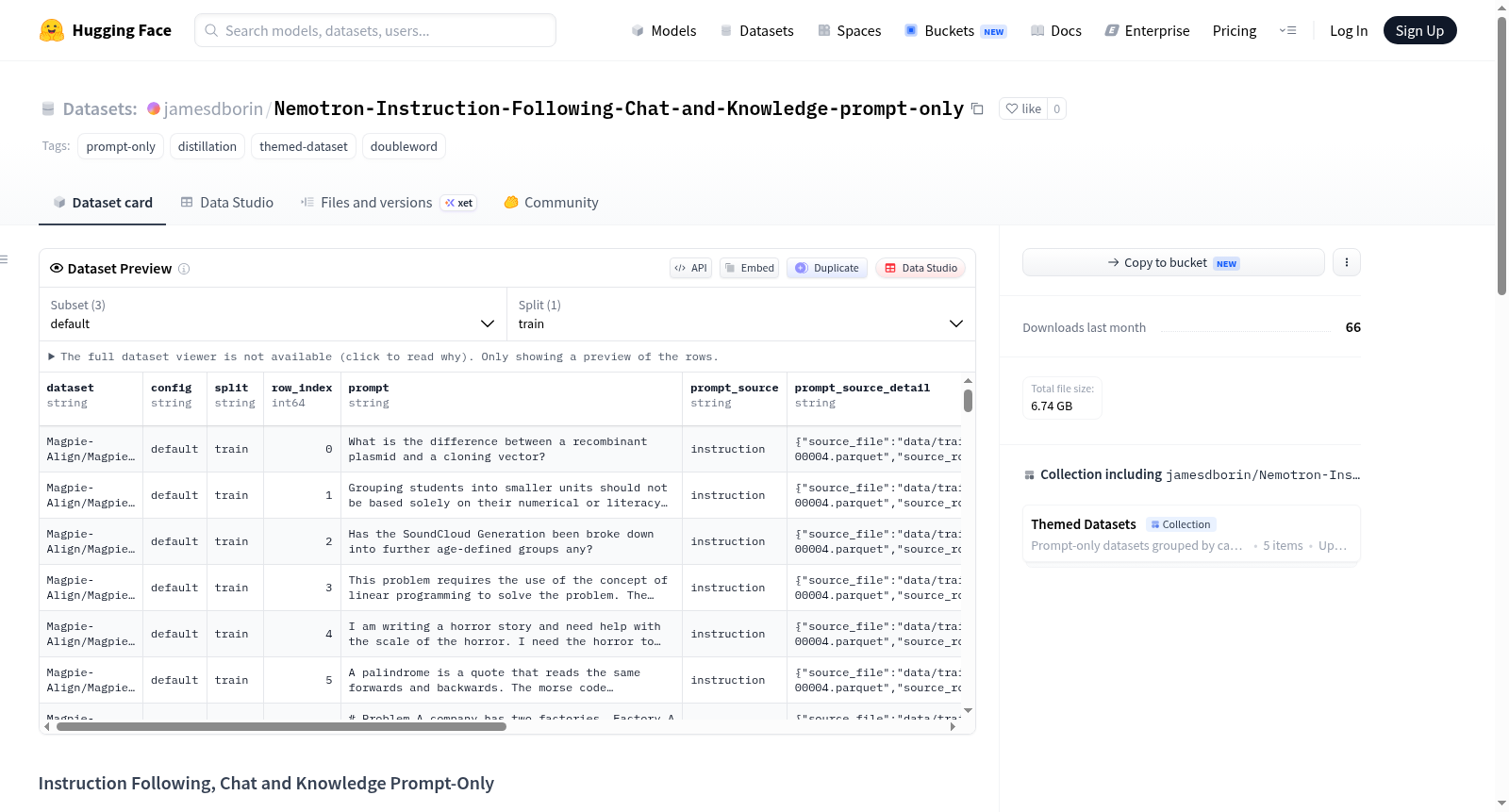Click the table horizontal scrollbar thumb
This screenshot has height=812, width=1509.
[x=281, y=726]
